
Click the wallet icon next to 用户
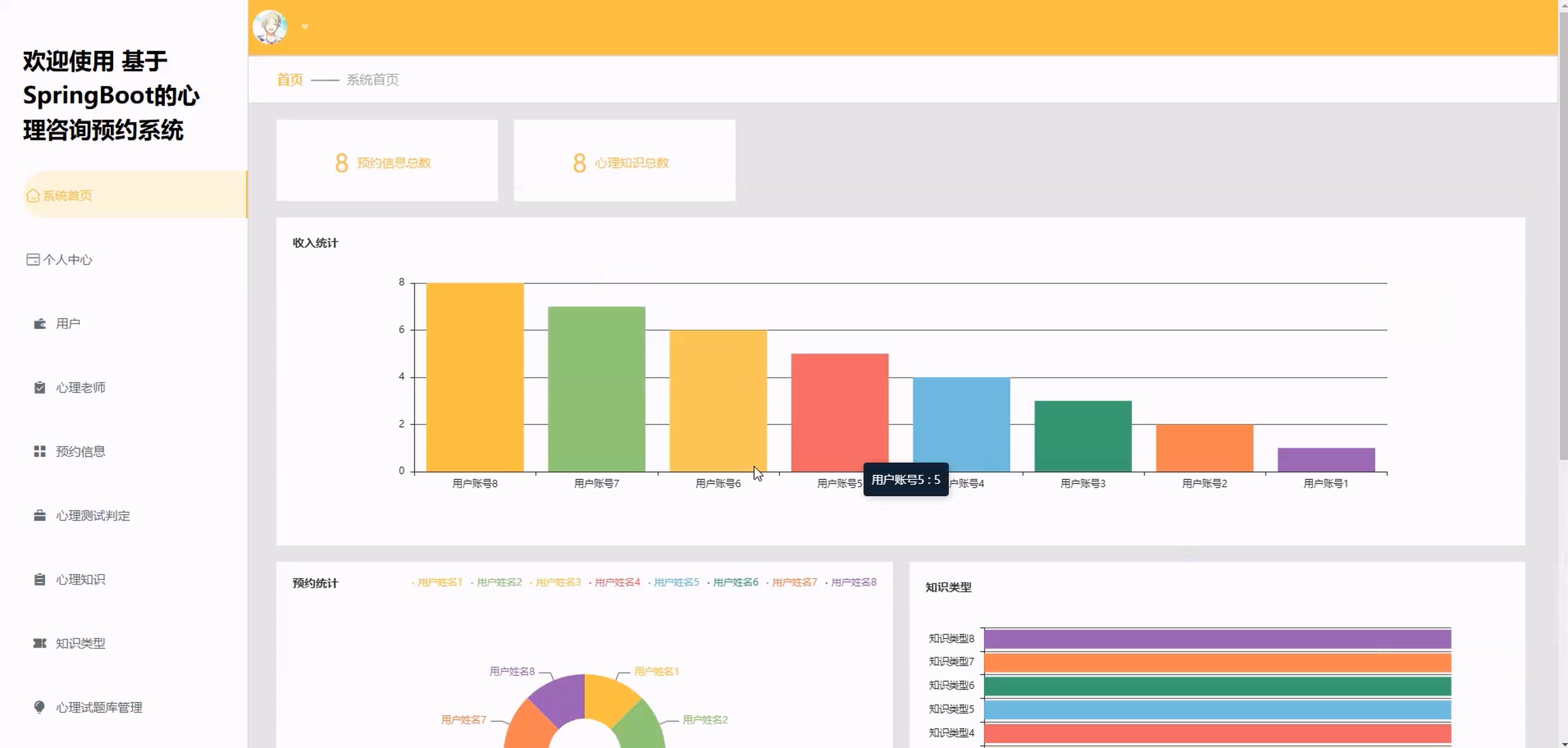point(39,324)
